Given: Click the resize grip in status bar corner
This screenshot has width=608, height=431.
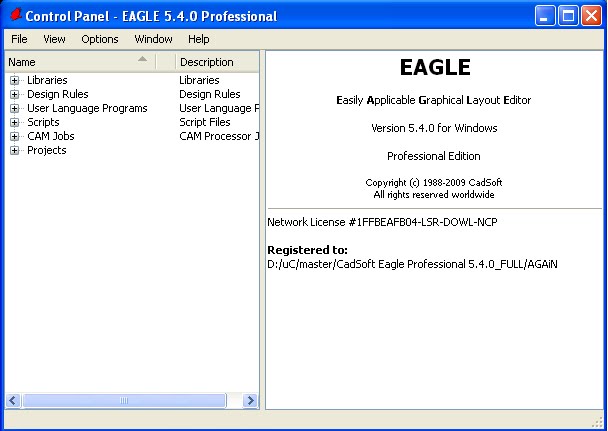Looking at the screenshot, I should pos(599,422).
